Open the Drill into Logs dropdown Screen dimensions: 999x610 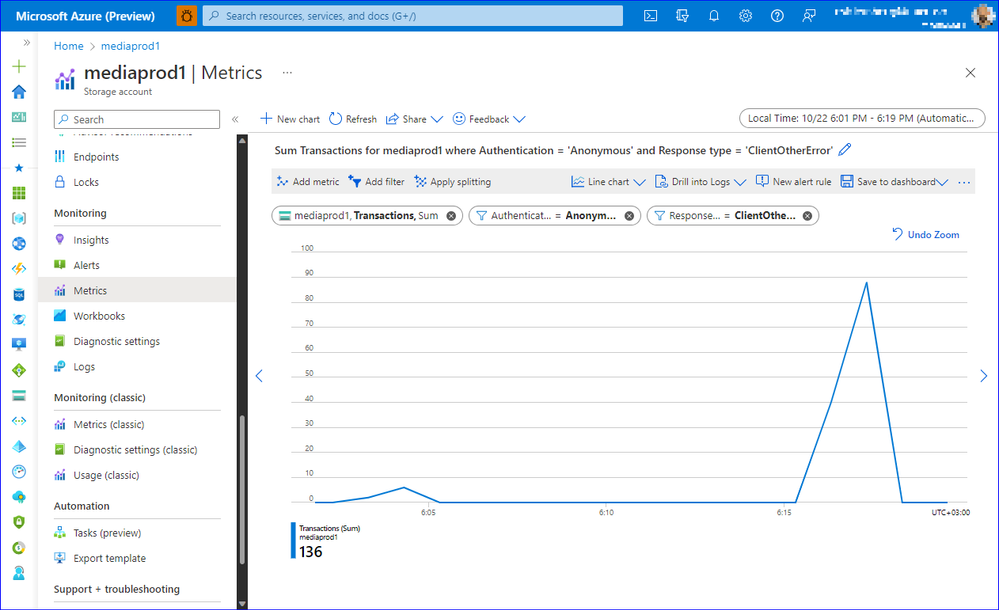700,182
